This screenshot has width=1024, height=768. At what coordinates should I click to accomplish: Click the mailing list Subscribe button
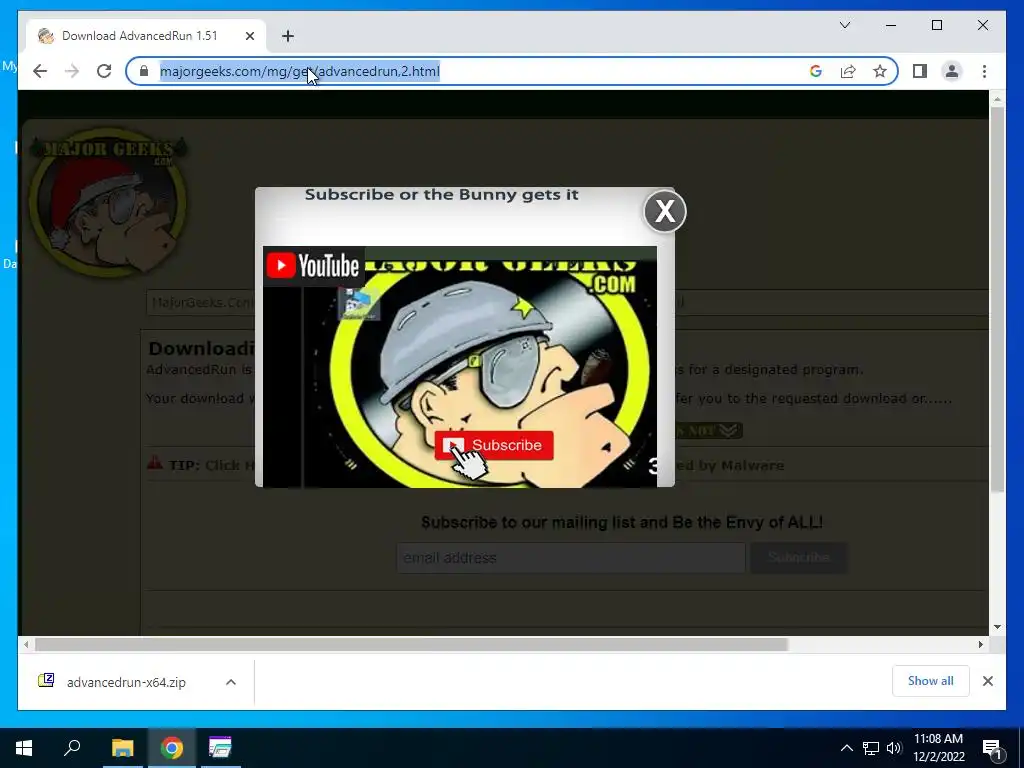coord(799,558)
